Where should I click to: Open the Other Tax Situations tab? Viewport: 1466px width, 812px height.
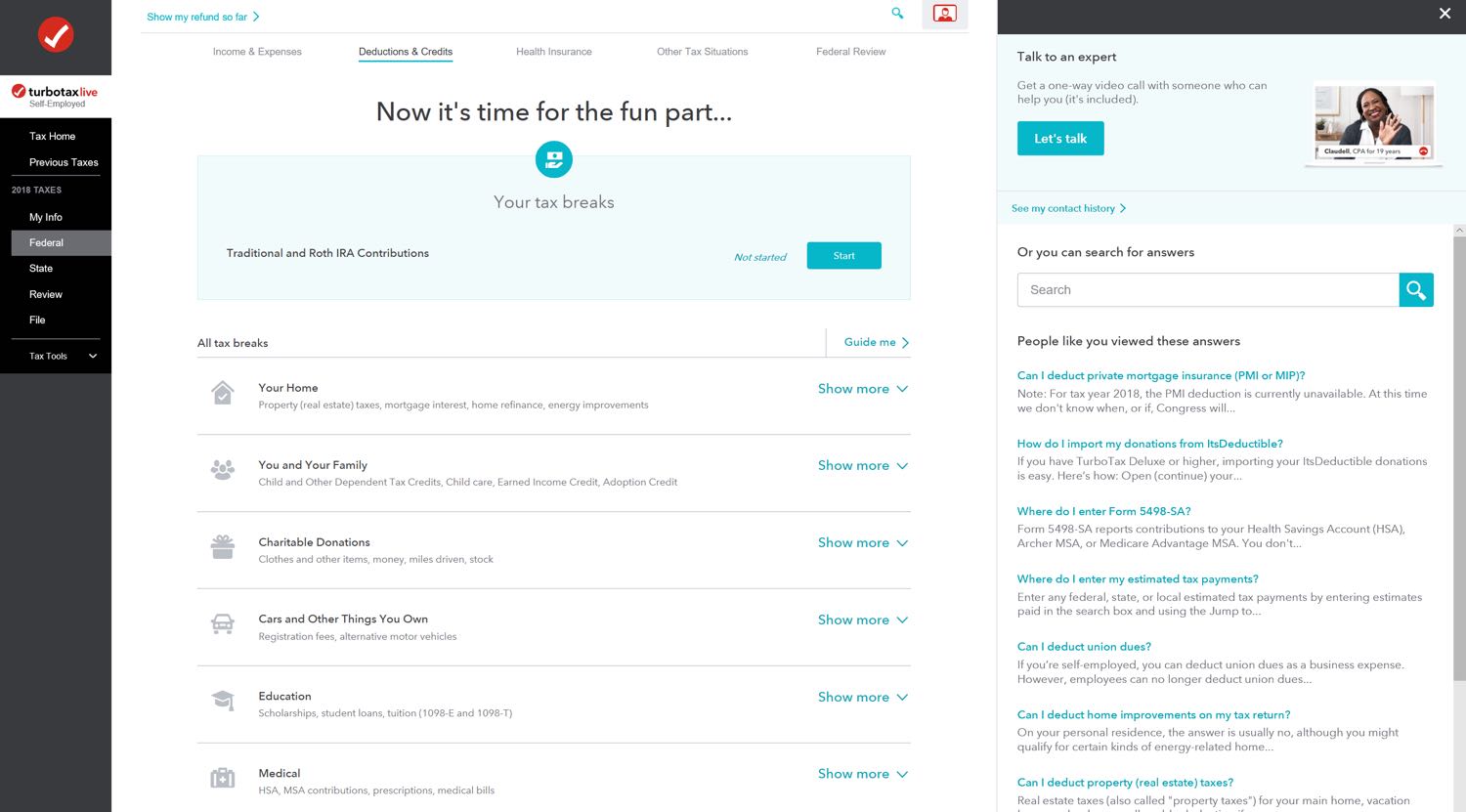(702, 52)
